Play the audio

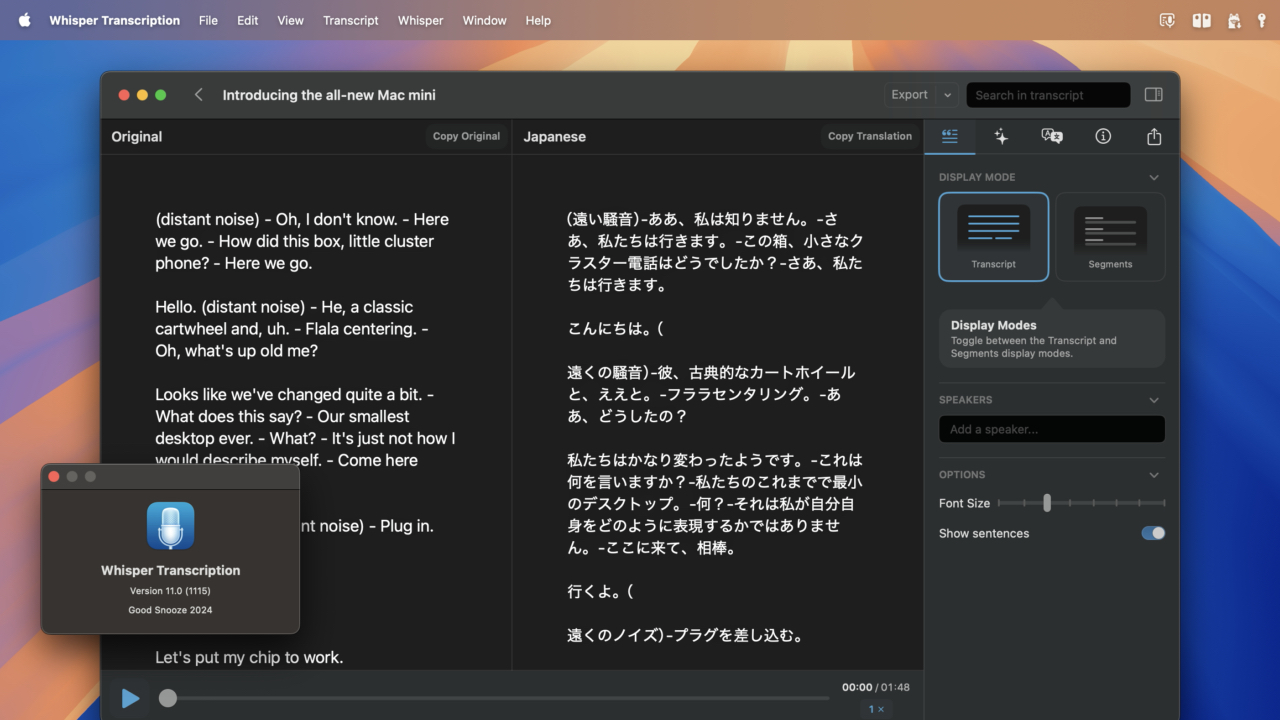pyautogui.click(x=130, y=698)
